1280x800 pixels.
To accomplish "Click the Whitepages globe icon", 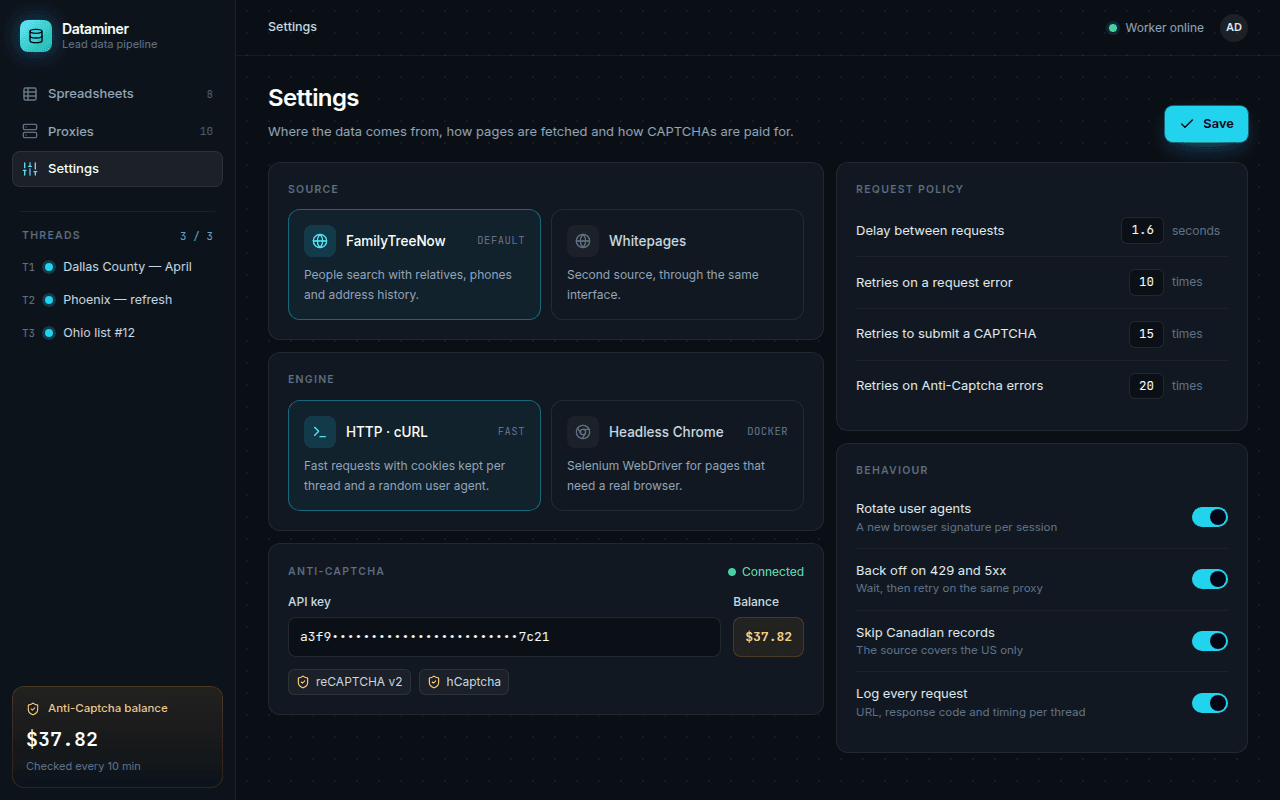I will point(583,241).
